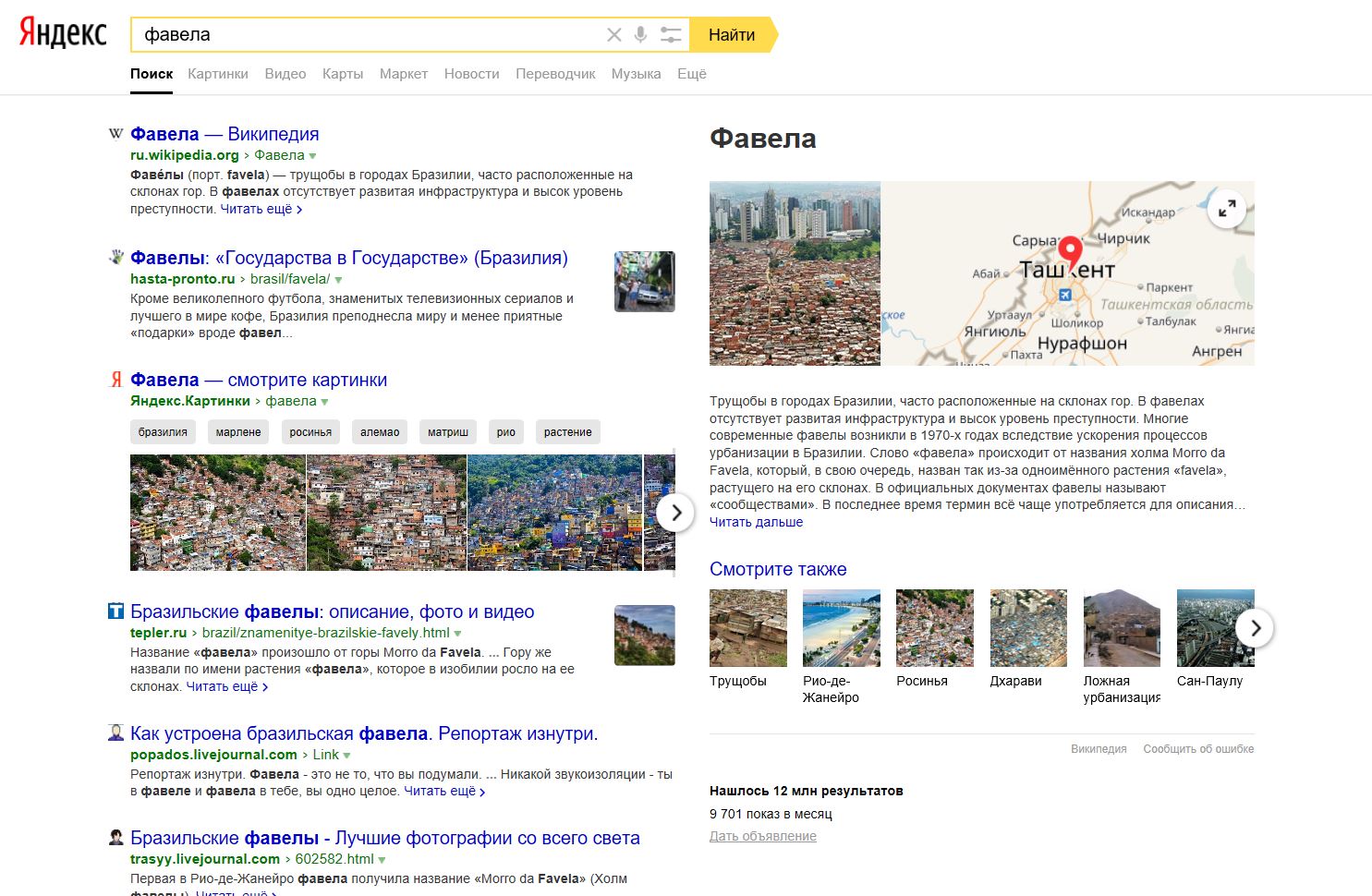The image size is (1372, 896).
Task: Expand the map to fullscreen
Action: click(1226, 209)
